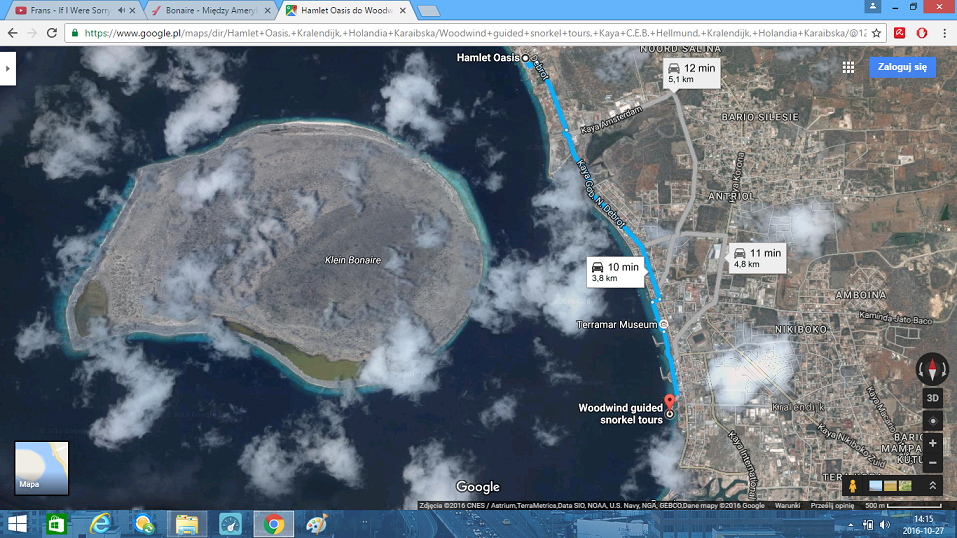Open the first explore imagery thumbnail
Screen dimensions: 957x538
[x=876, y=486]
